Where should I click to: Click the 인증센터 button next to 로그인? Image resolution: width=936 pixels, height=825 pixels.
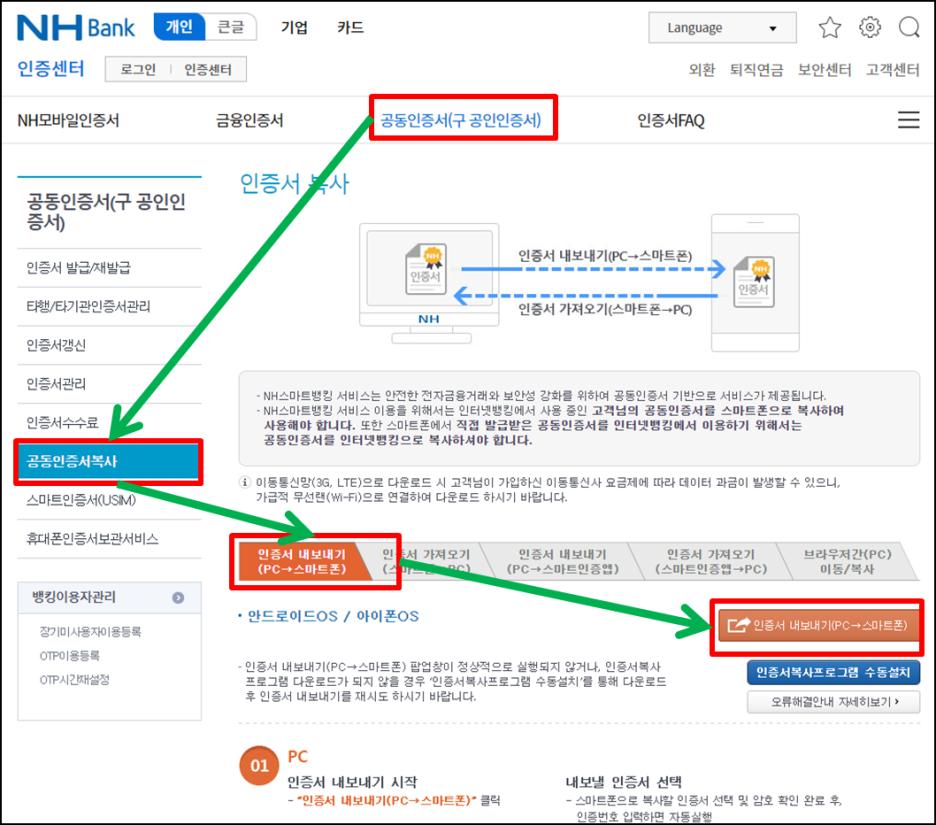[208, 69]
